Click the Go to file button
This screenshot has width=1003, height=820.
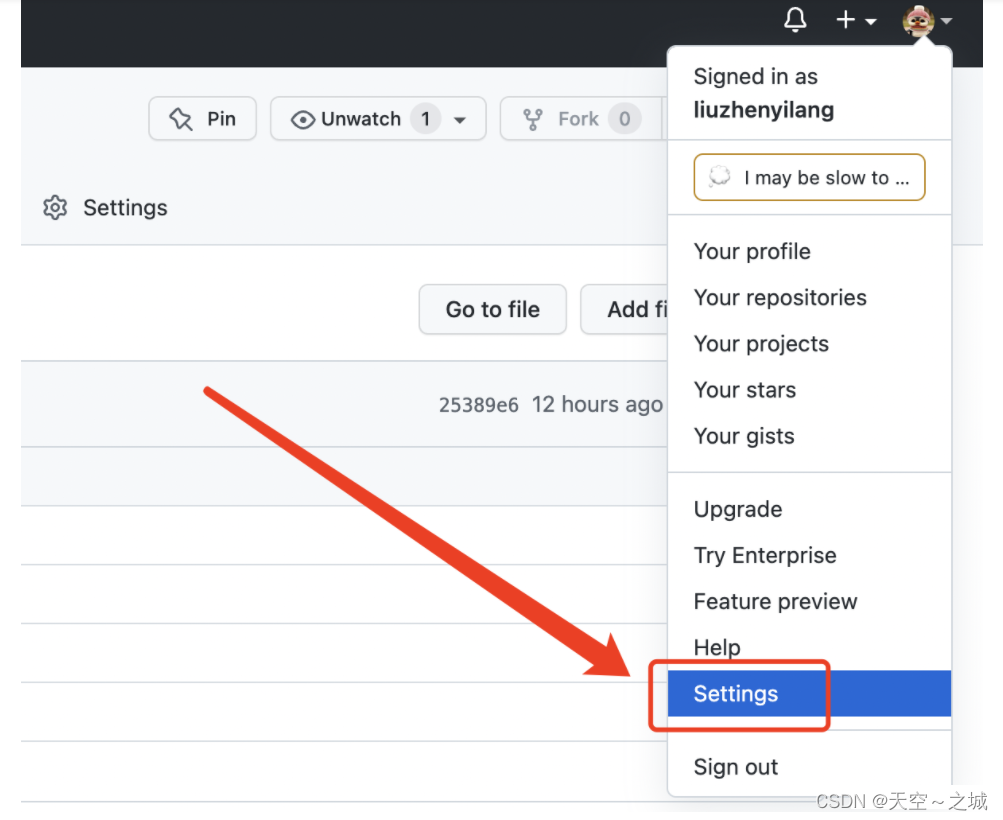coord(493,309)
